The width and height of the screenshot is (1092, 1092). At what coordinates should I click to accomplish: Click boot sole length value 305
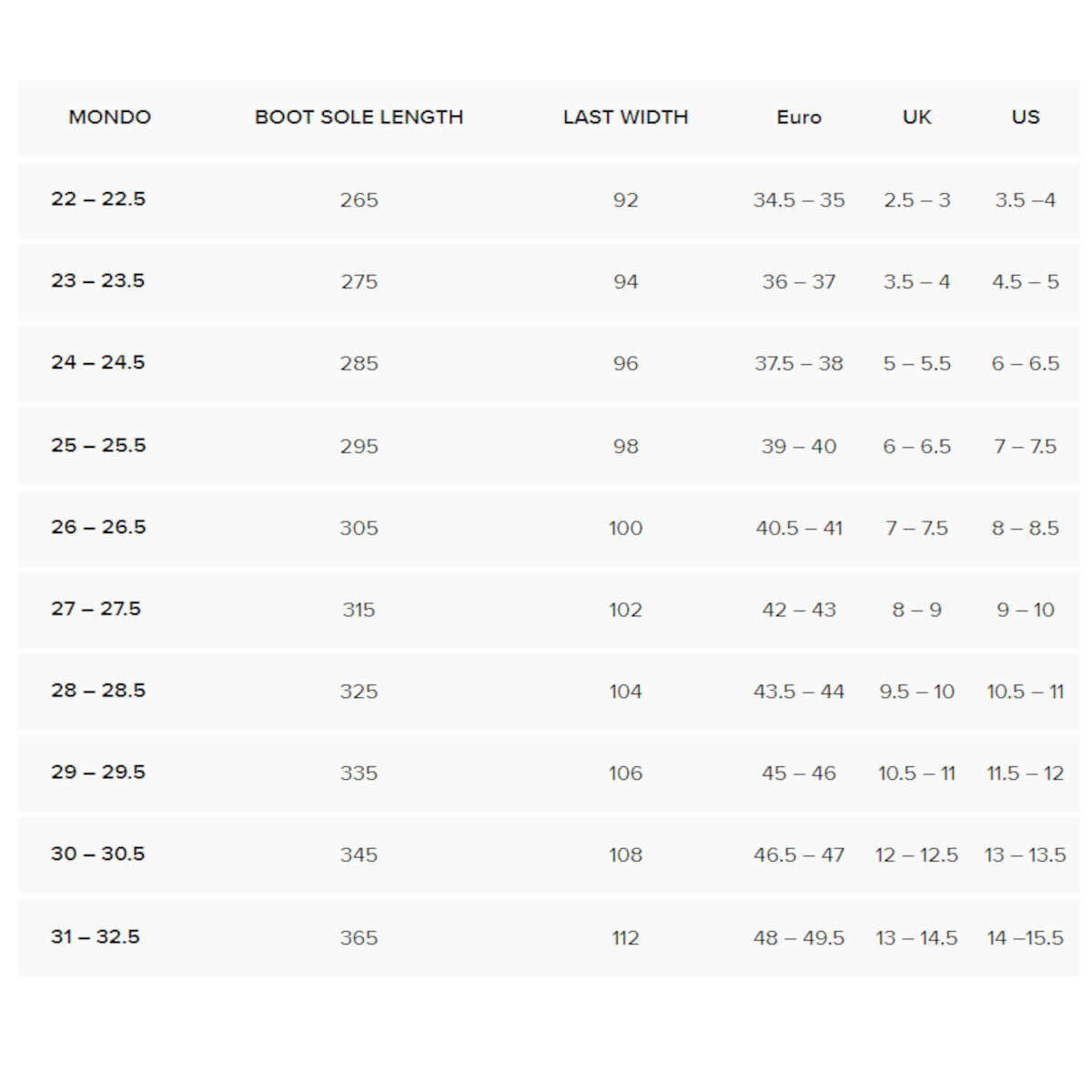click(x=359, y=529)
